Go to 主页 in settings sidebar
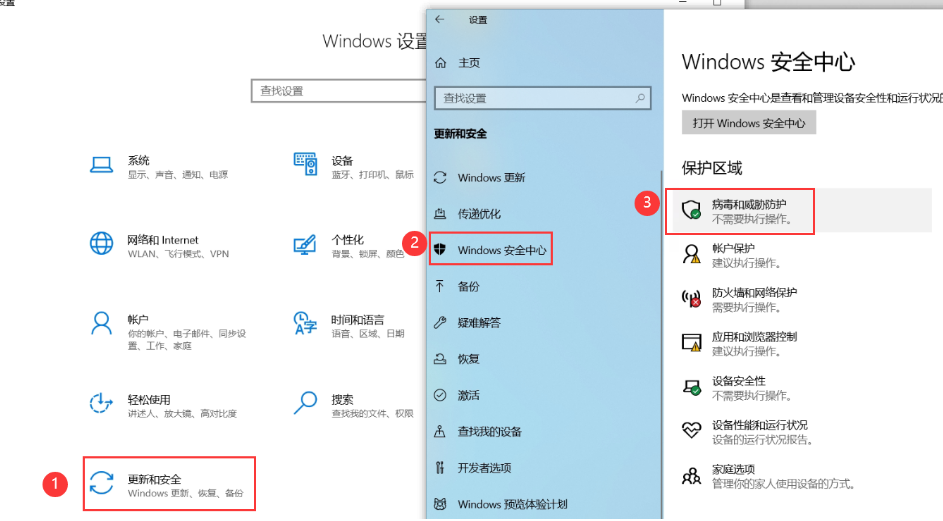 [468, 63]
